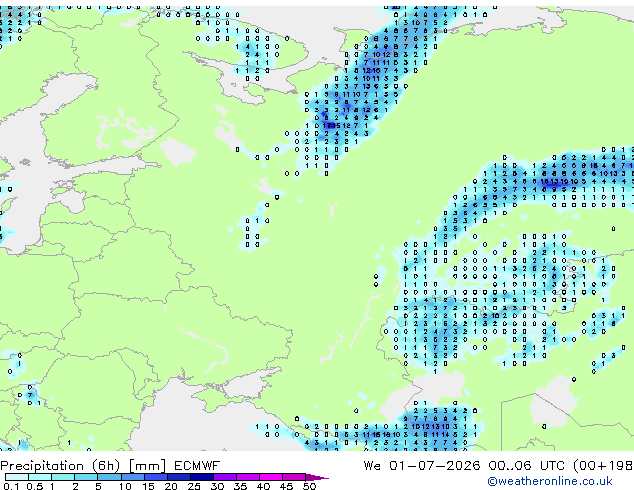Open the weatheronline.co.uk copyright link

tap(550, 481)
